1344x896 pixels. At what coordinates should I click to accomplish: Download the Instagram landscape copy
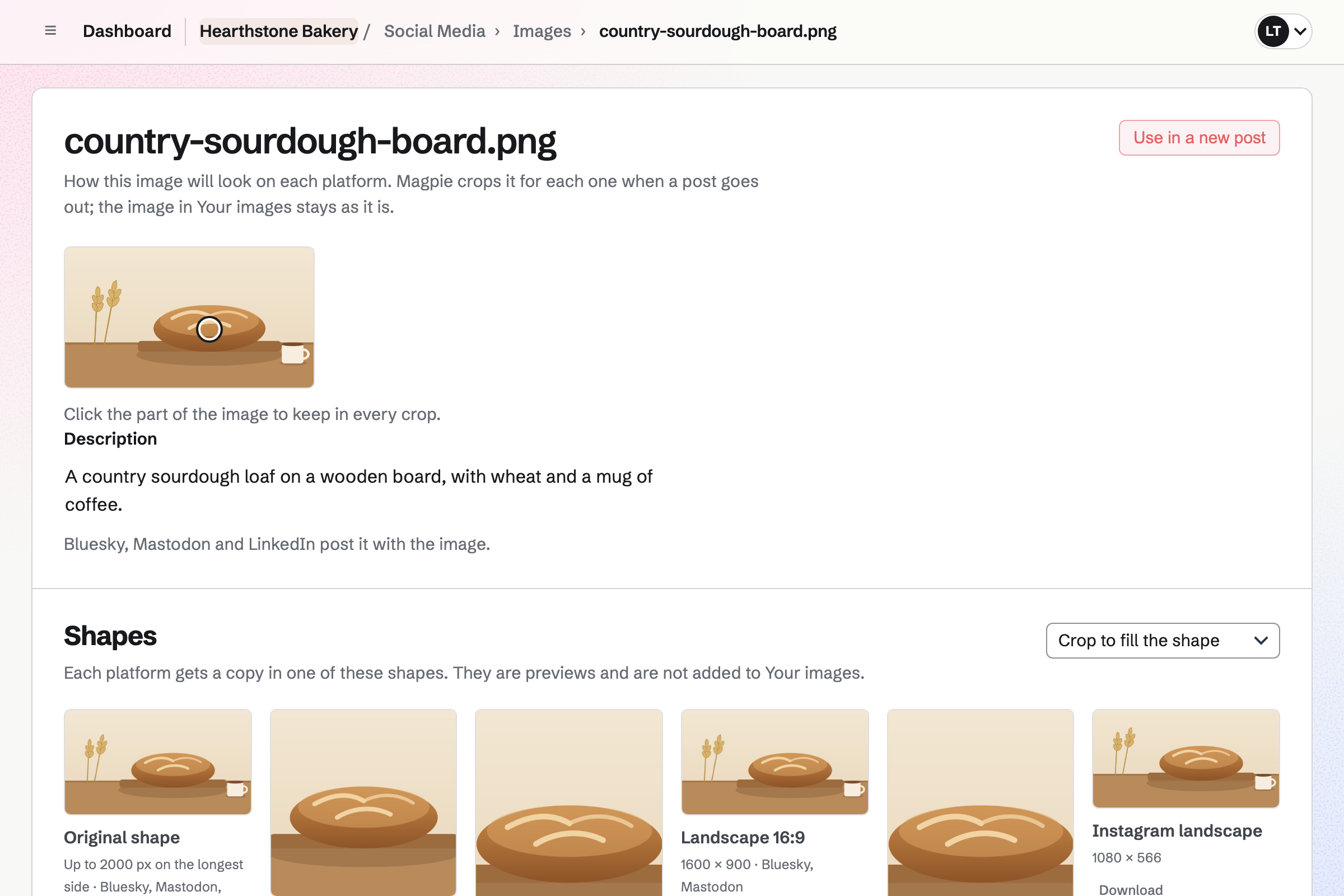click(1130, 889)
